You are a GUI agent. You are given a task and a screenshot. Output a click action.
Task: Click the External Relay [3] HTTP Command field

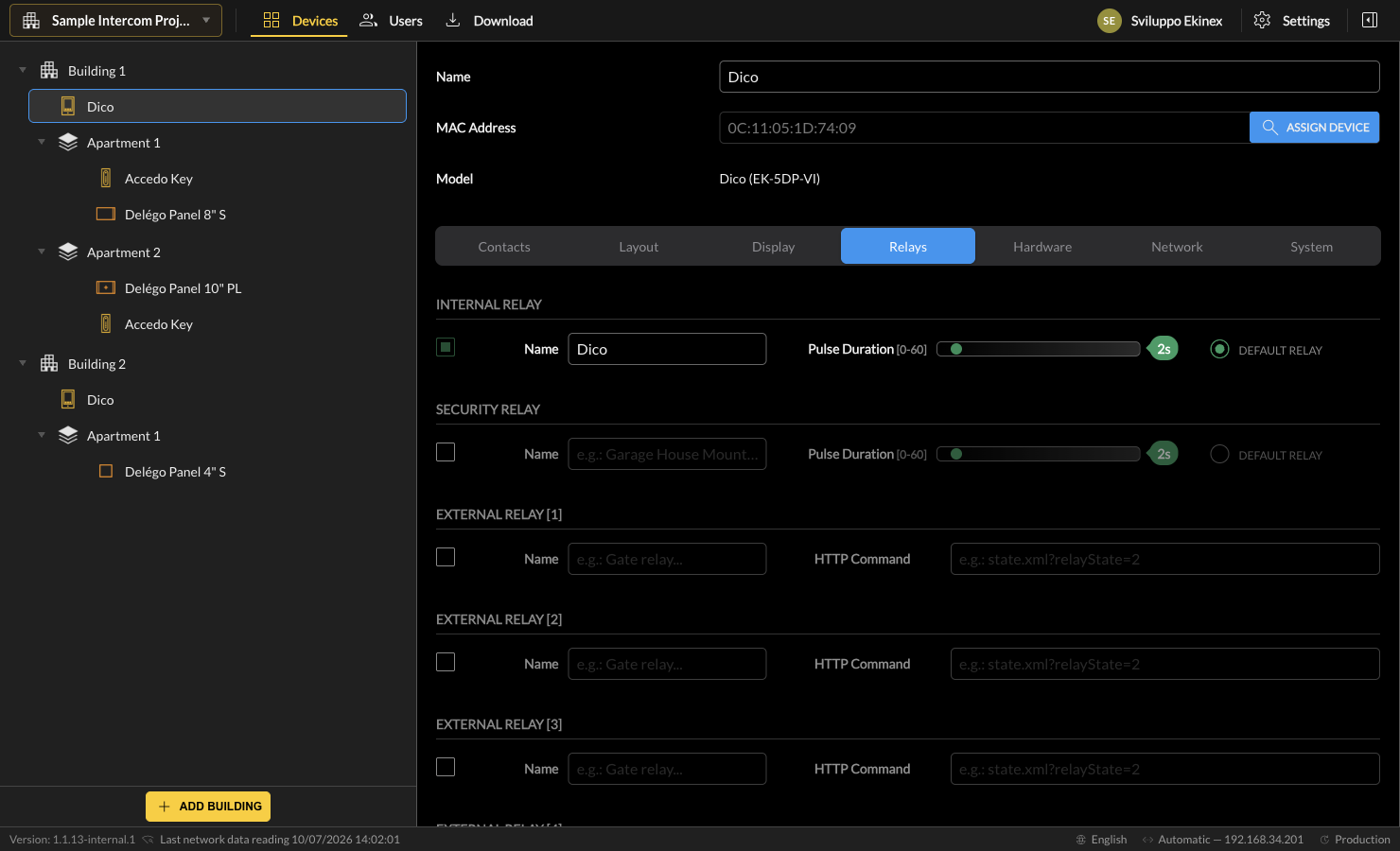[x=1164, y=769]
